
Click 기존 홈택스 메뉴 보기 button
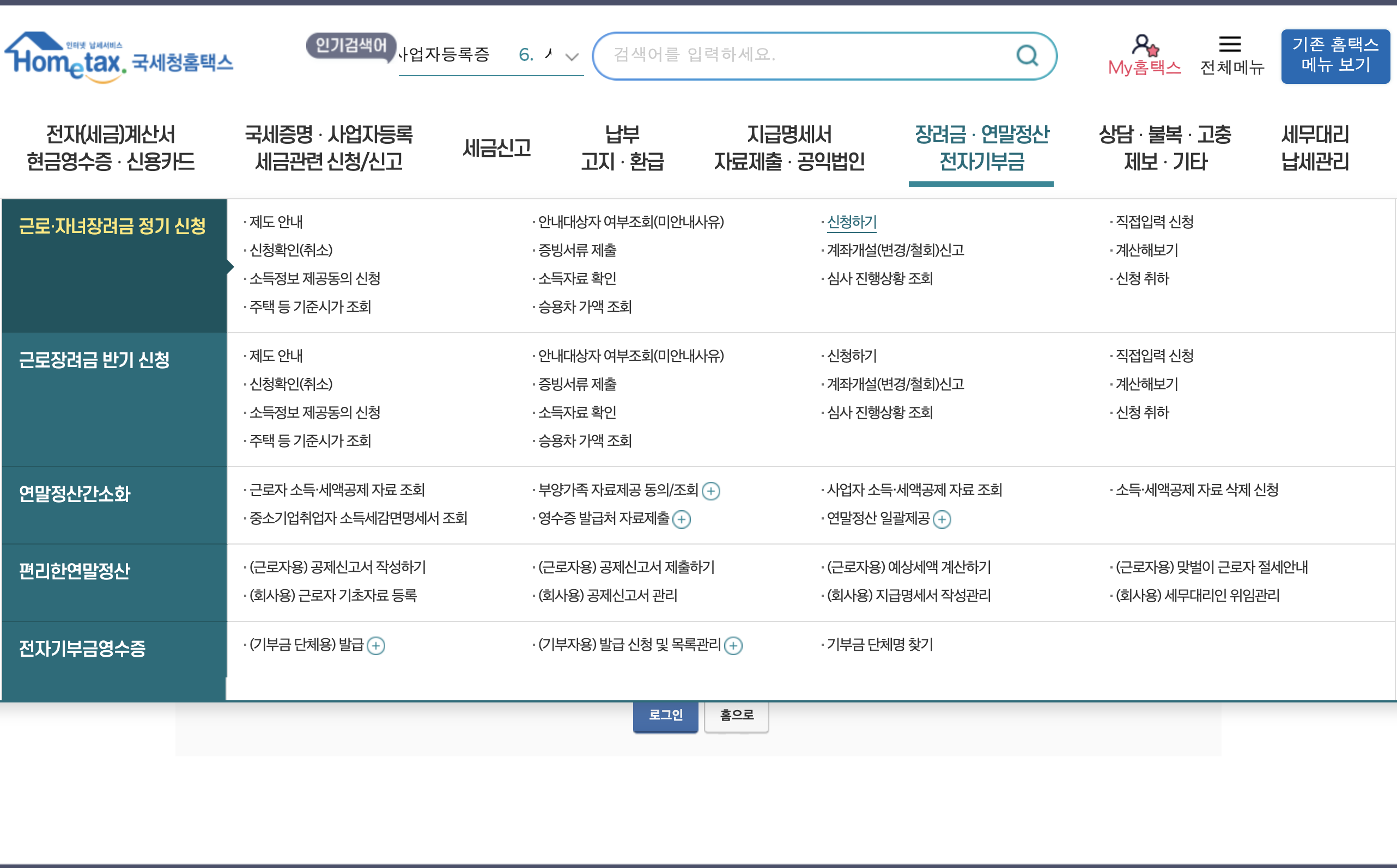pyautogui.click(x=1335, y=56)
